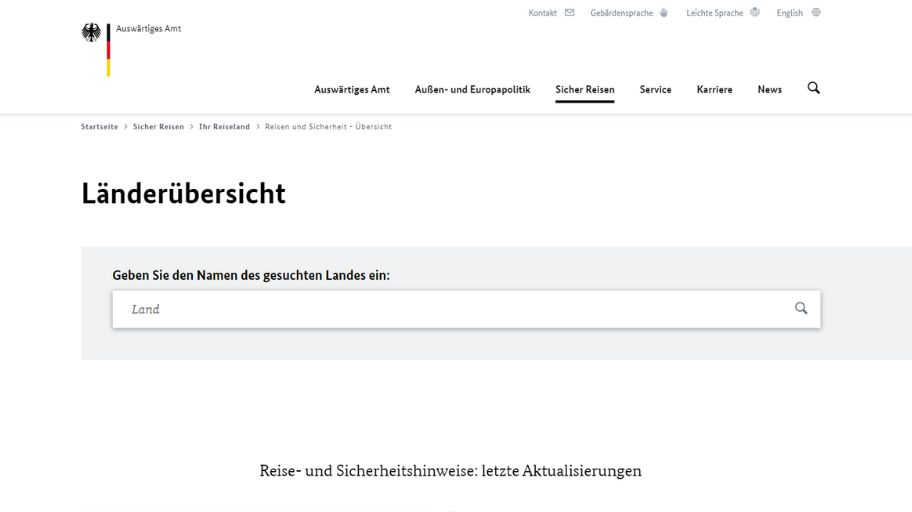Screen dimensions: 912x512
Task: Click the envelope icon beside Kontakt
Action: pyautogui.click(x=570, y=13)
